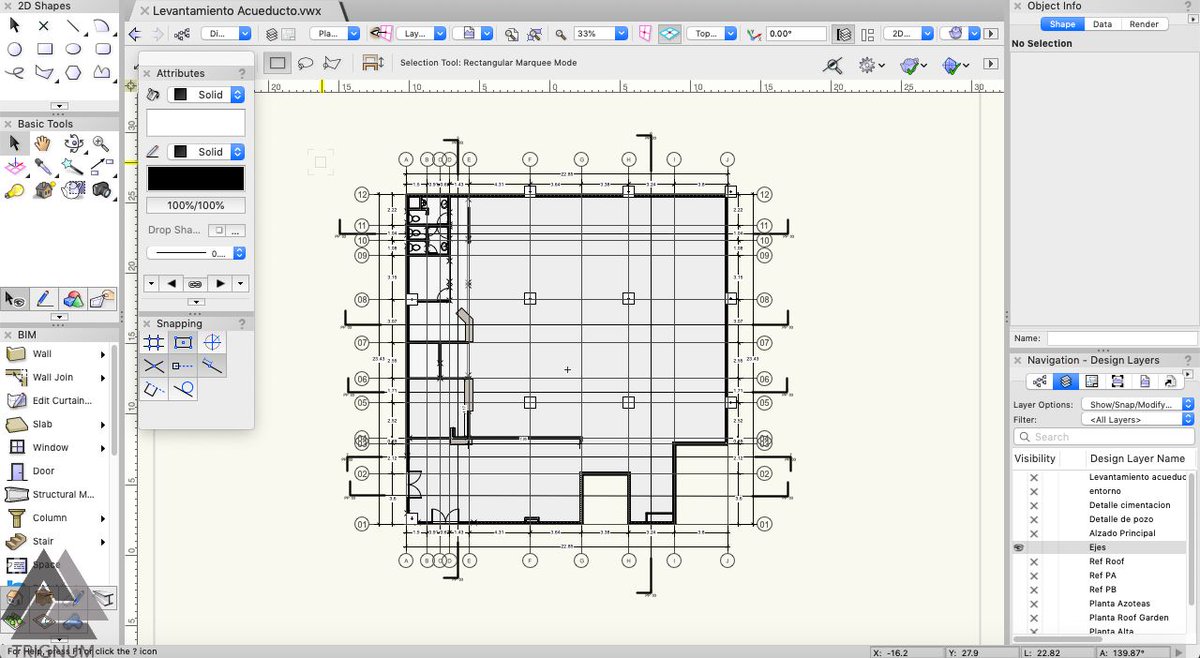Screen dimensions: 1200x658
Task: Open the Top view dropdown
Action: (714, 33)
